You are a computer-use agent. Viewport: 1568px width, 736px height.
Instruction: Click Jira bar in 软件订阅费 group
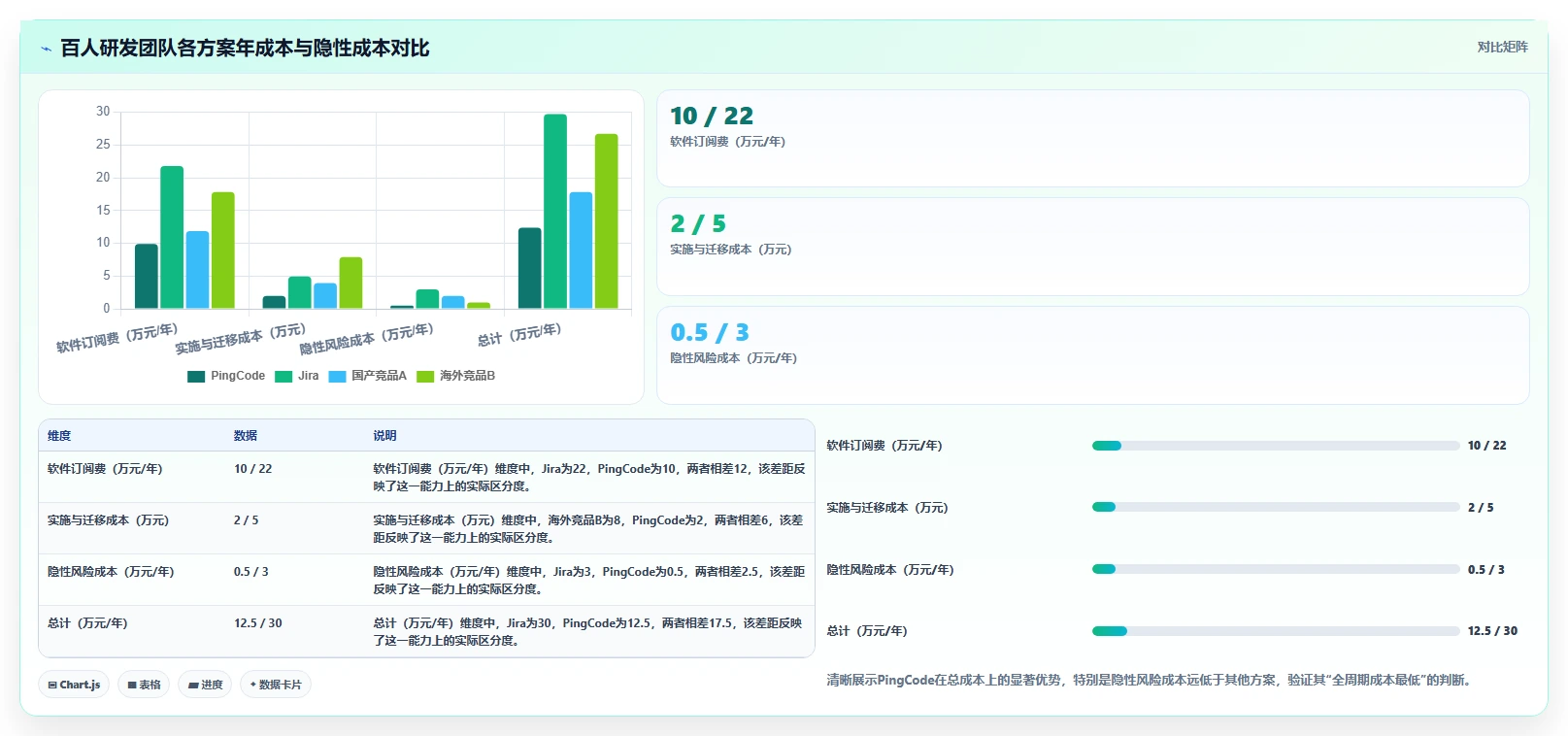coord(172,237)
